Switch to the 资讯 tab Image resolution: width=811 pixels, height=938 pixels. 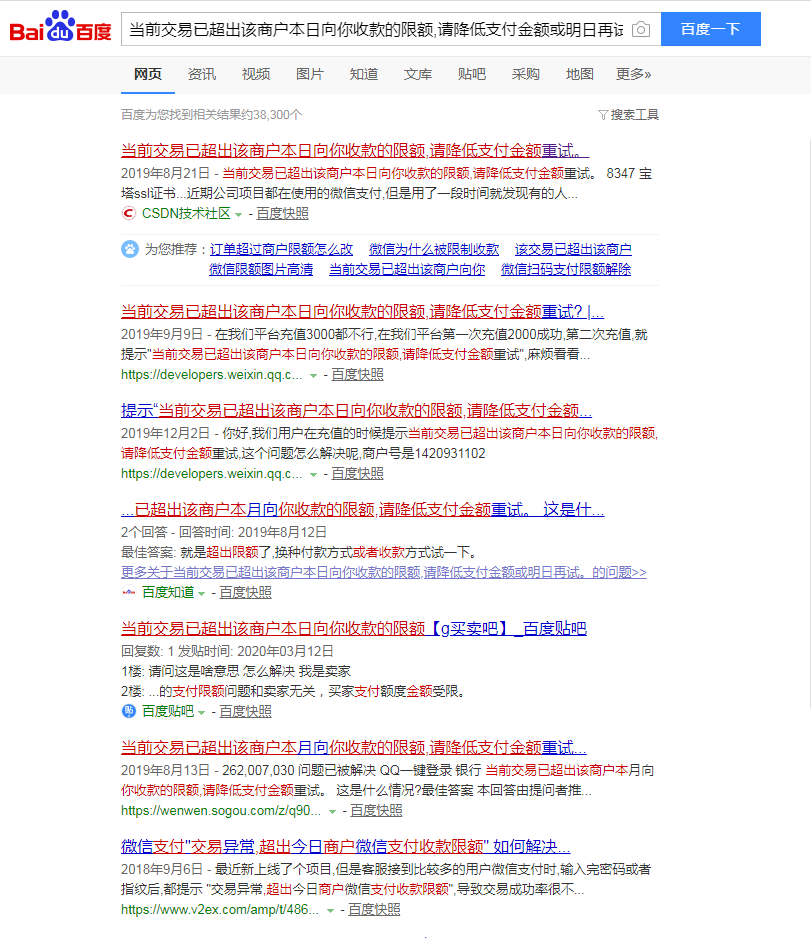202,74
